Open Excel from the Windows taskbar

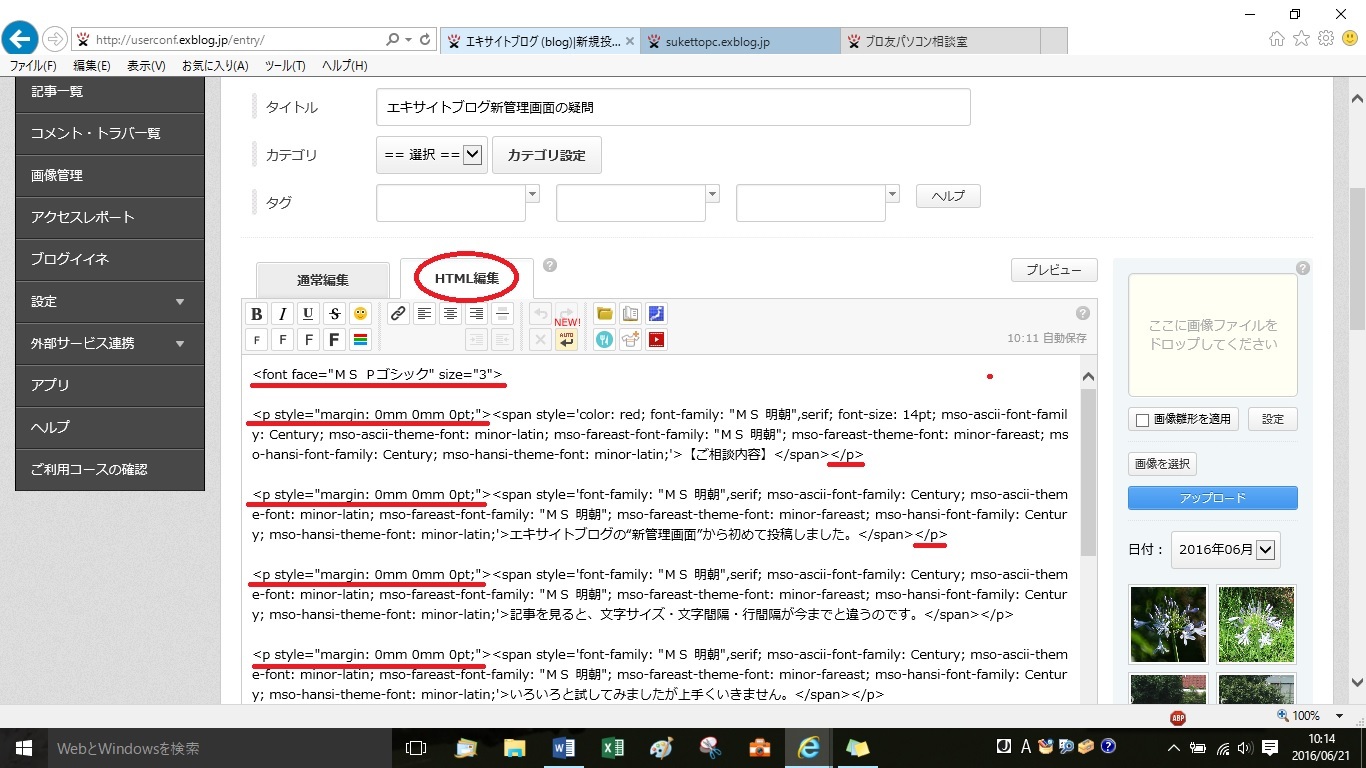coord(611,747)
